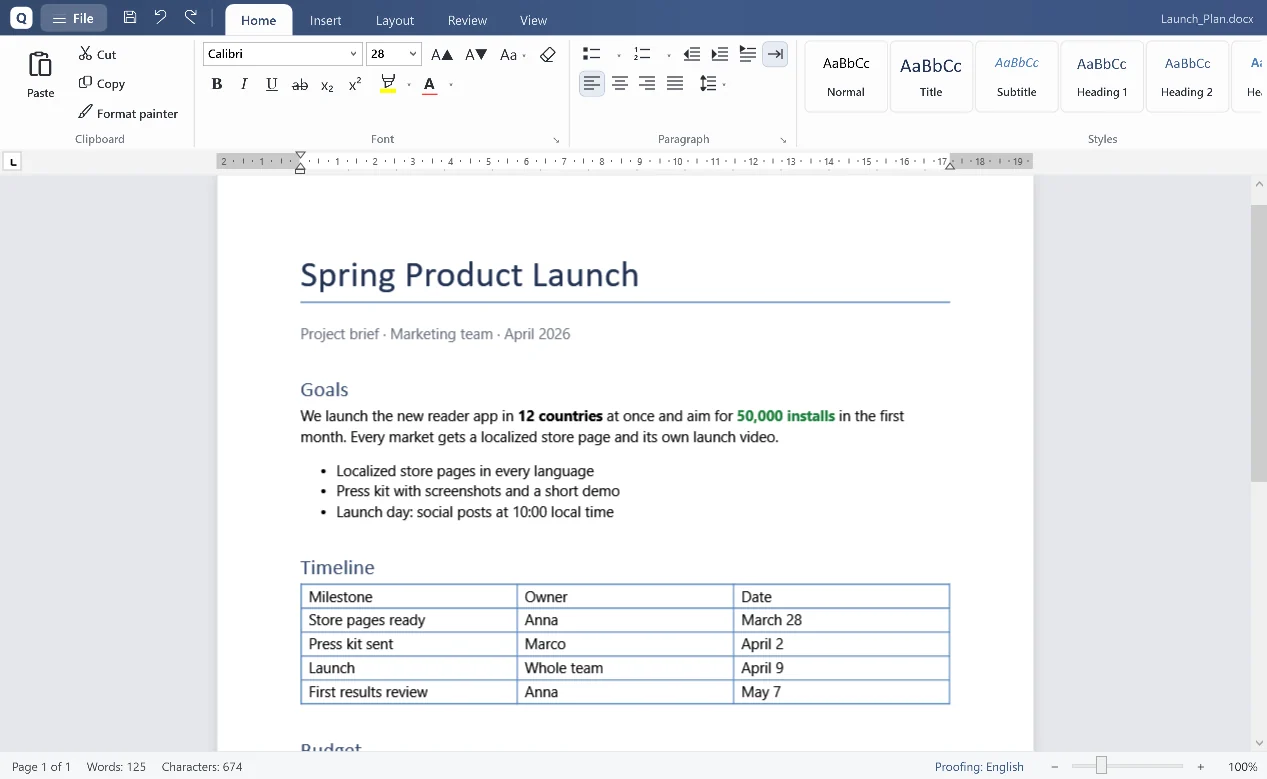Click the Undo arrow icon

pos(160,17)
